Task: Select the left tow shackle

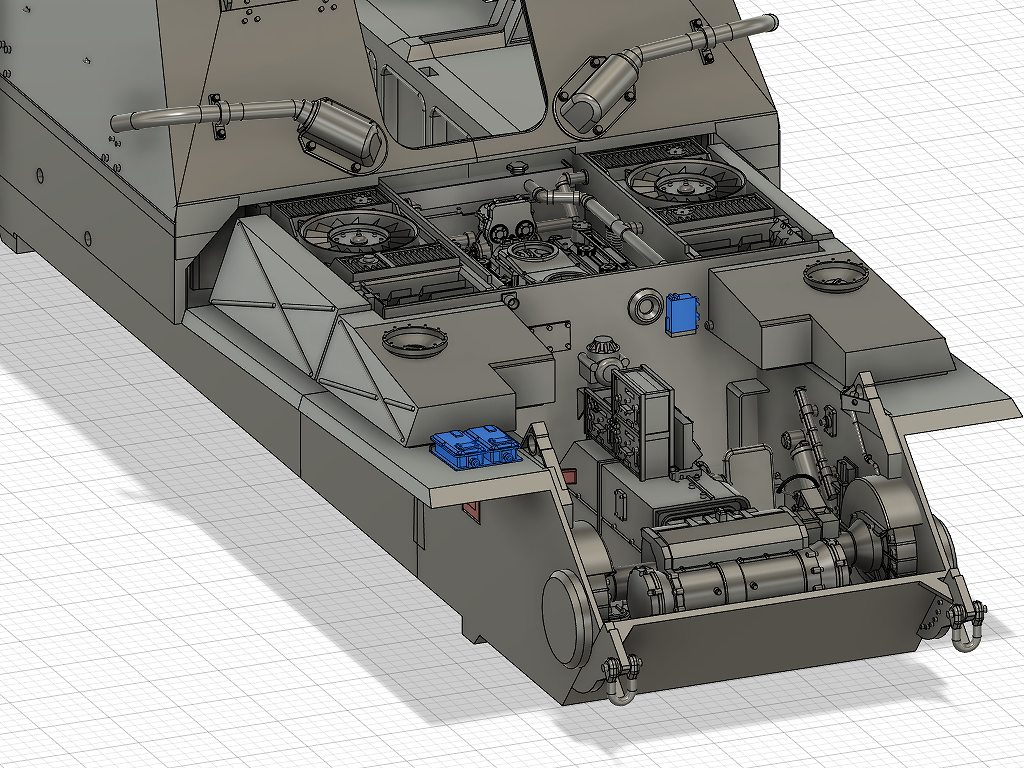Action: [x=619, y=680]
